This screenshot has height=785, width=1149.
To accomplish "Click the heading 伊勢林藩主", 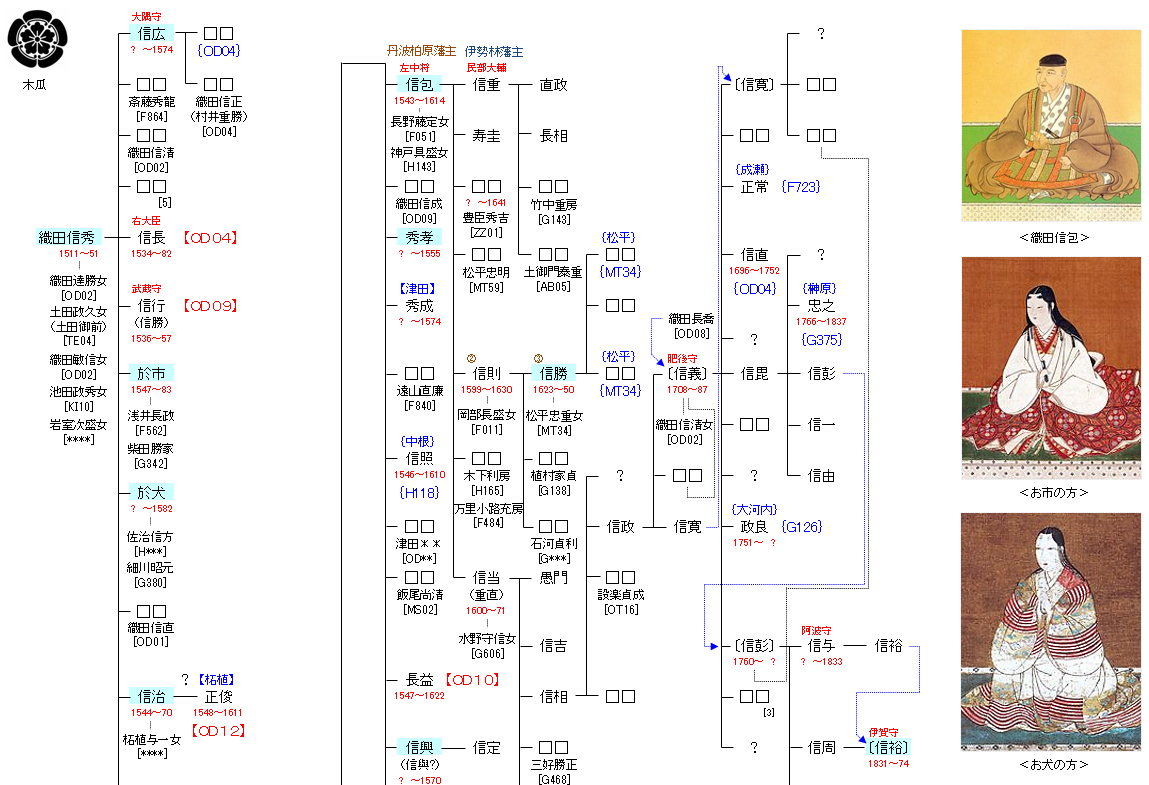I will (x=494, y=51).
